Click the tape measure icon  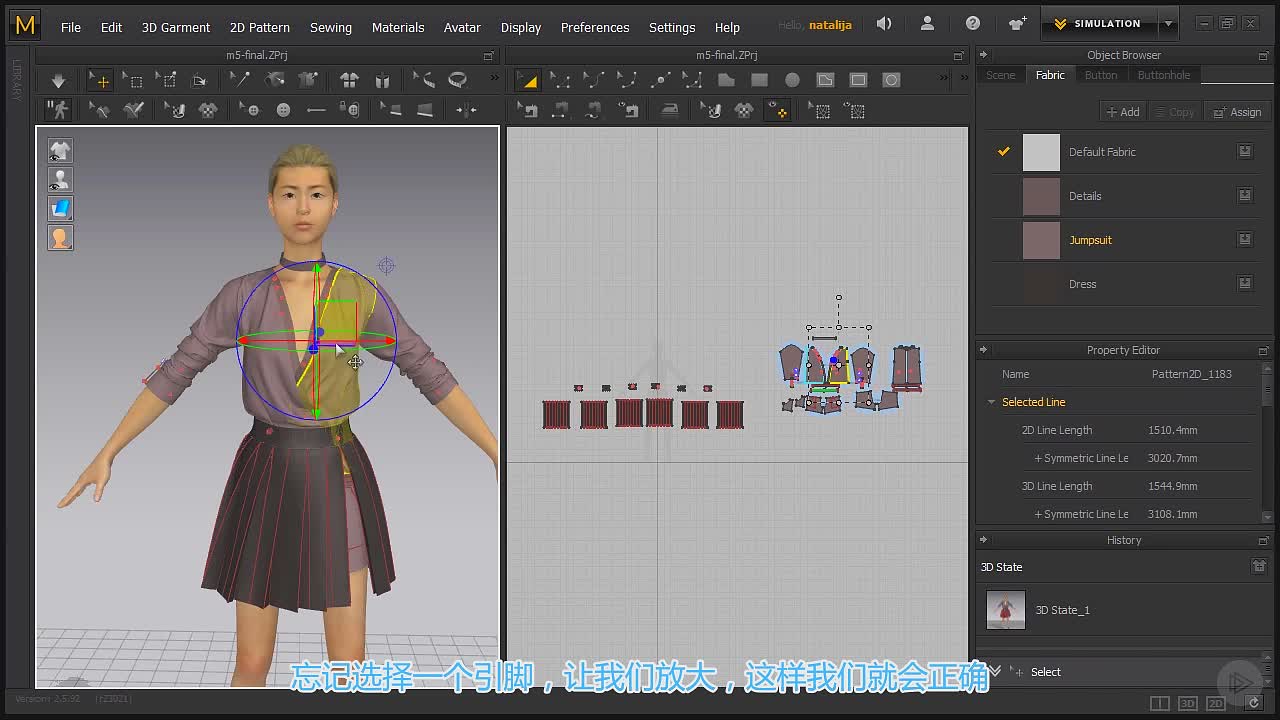(458, 80)
